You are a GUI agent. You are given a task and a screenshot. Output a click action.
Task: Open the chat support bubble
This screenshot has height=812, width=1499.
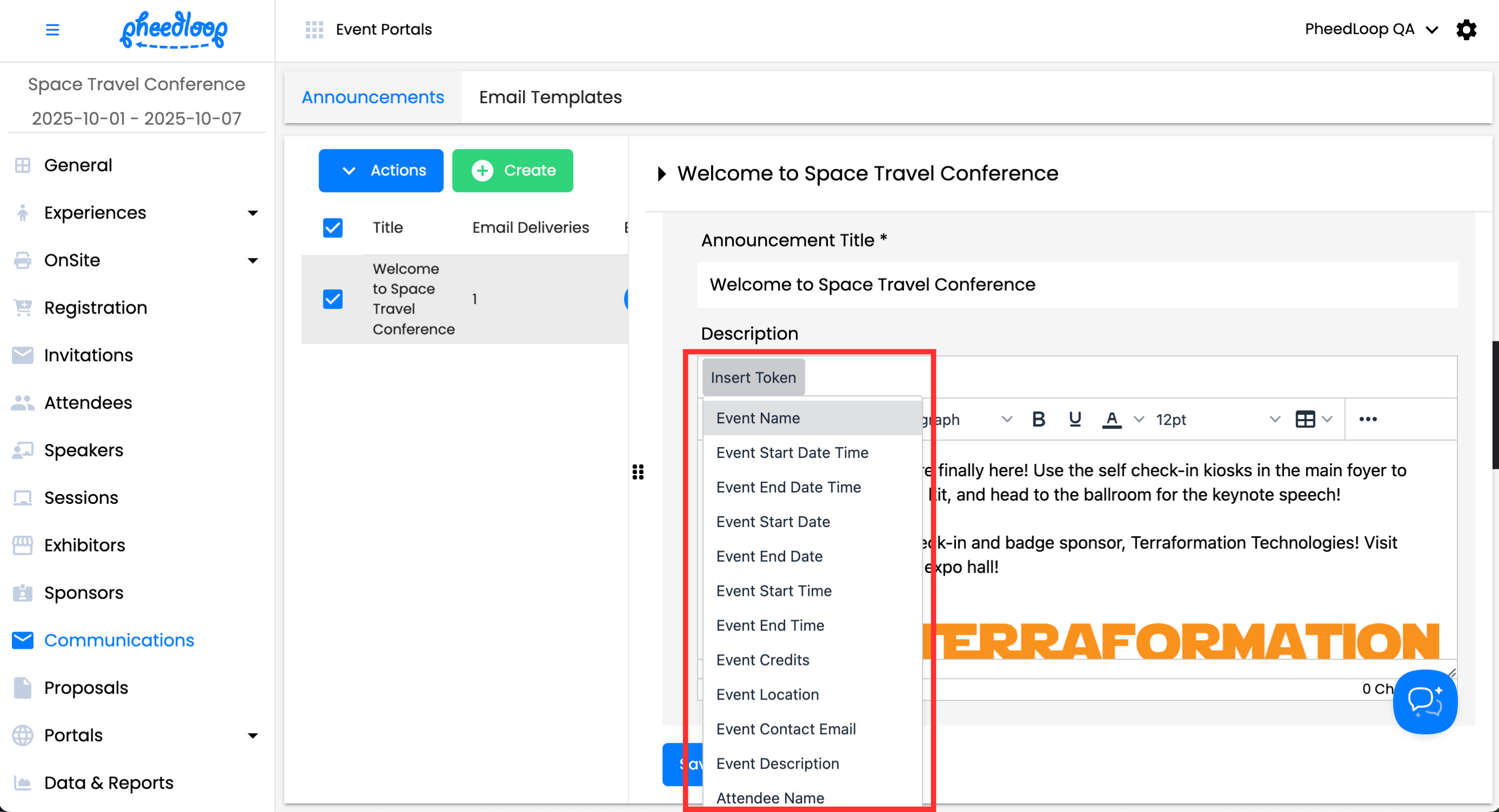point(1424,702)
